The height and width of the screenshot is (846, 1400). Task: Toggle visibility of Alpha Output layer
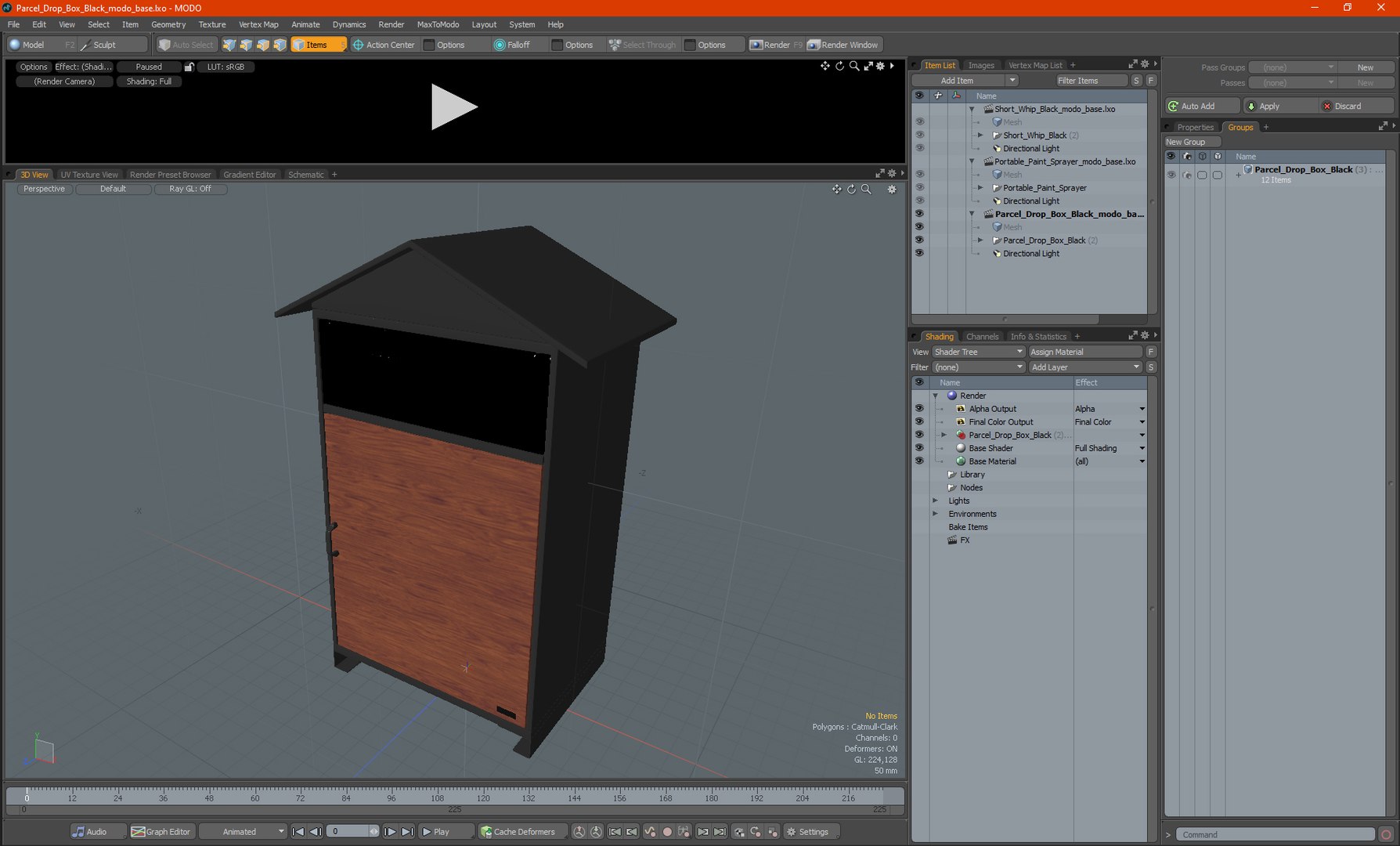[x=919, y=409]
